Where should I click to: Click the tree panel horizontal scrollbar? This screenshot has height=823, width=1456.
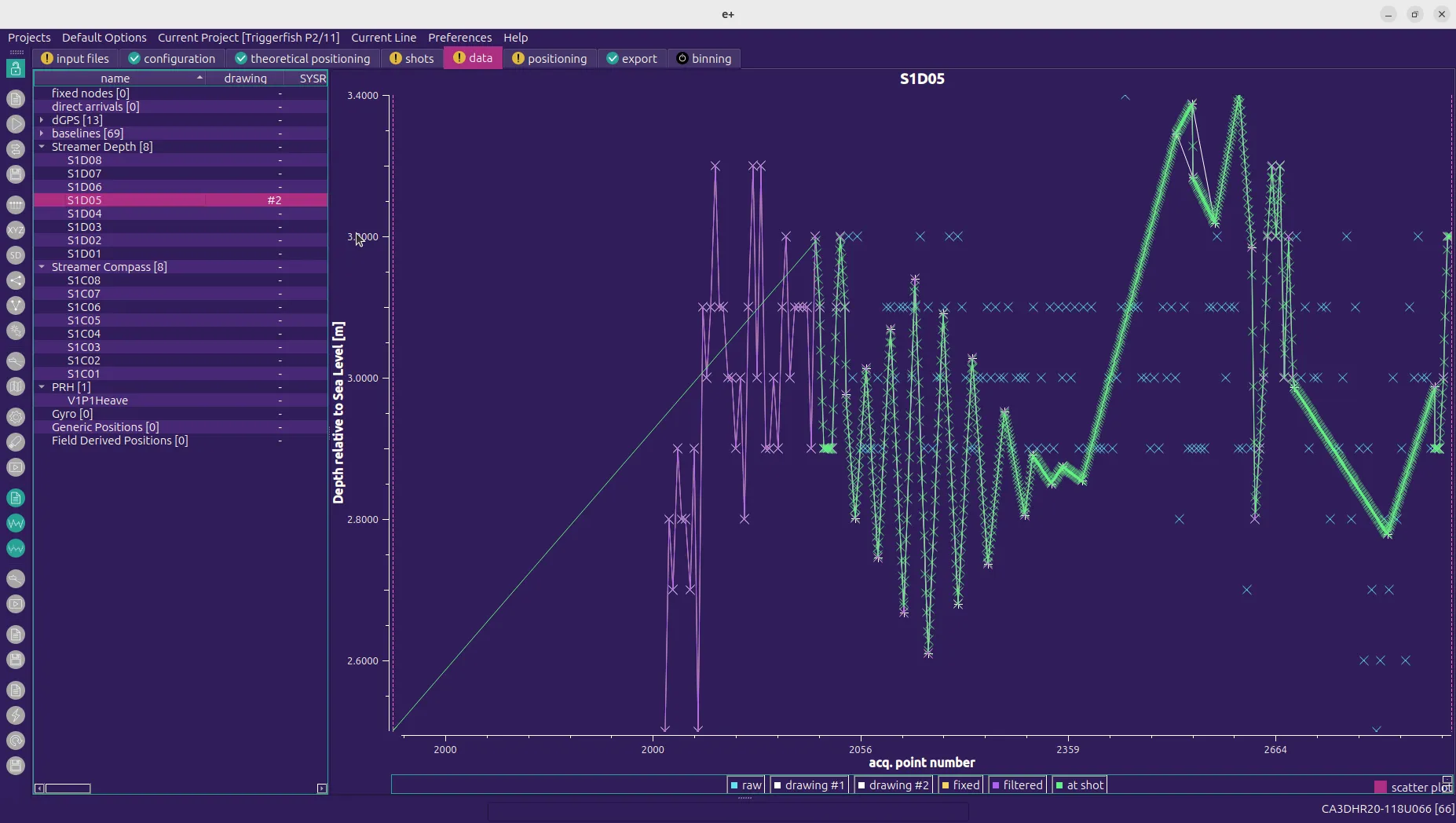[68, 788]
